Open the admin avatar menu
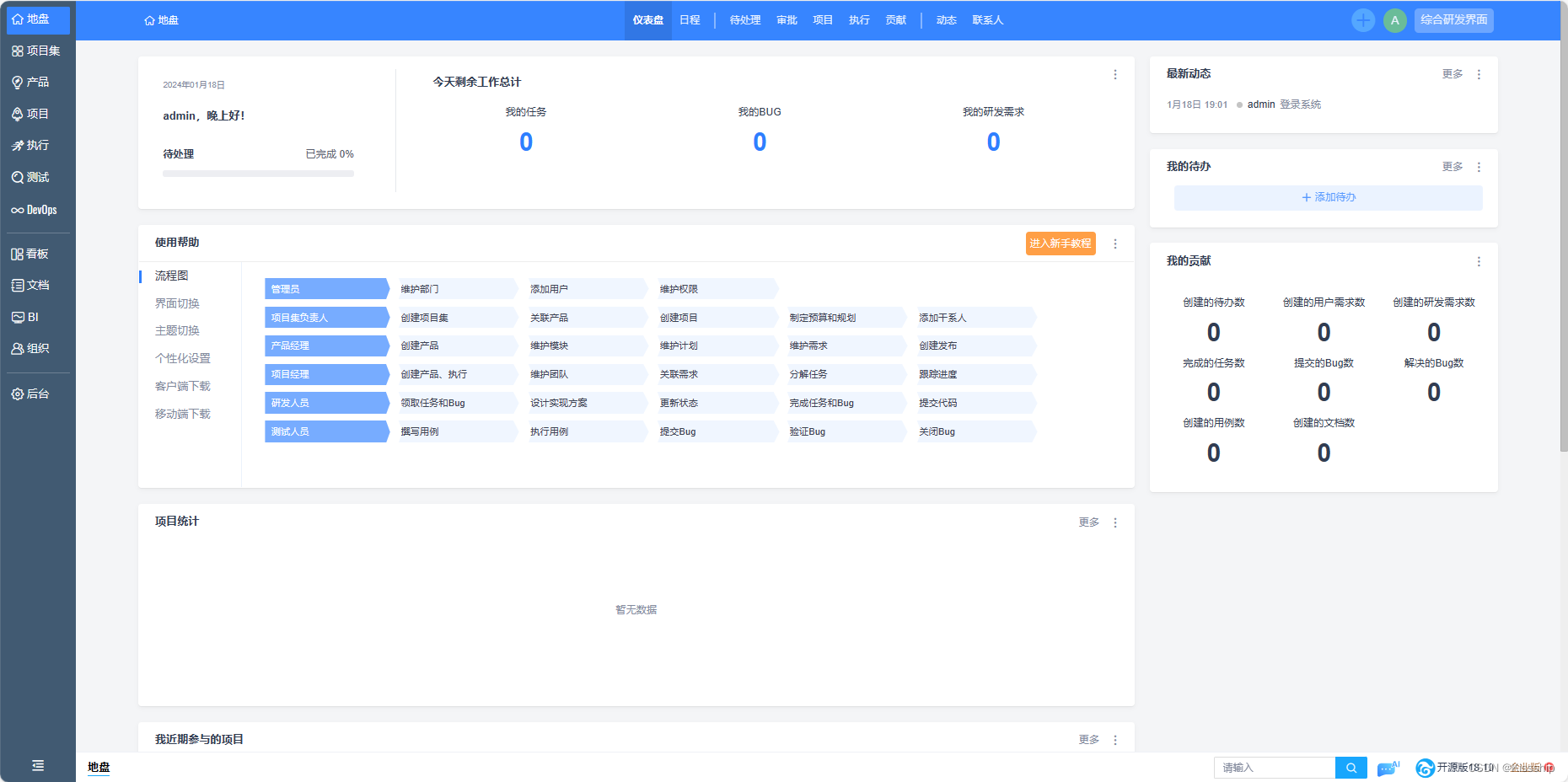 click(1395, 20)
